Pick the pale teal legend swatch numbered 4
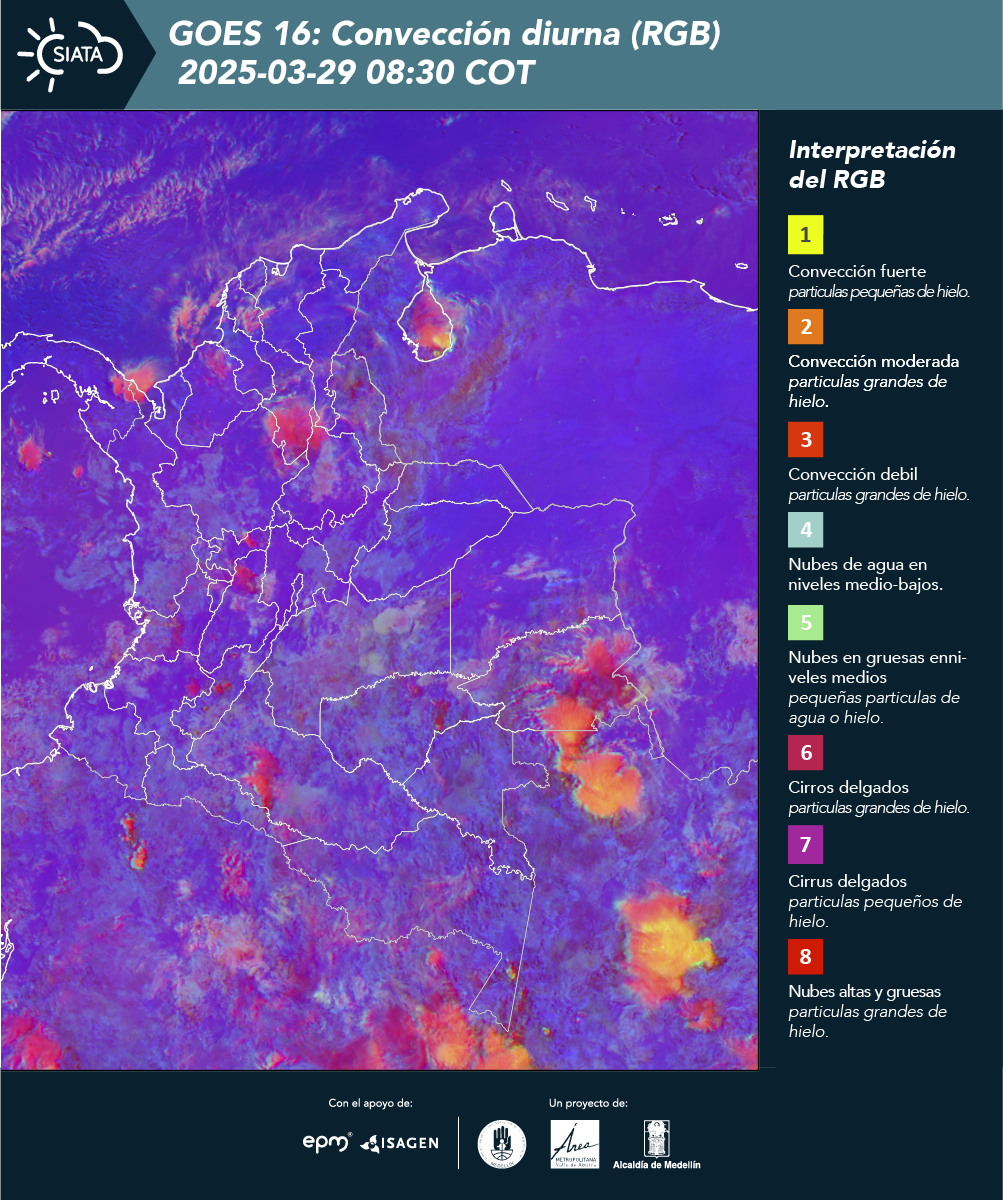 805,529
